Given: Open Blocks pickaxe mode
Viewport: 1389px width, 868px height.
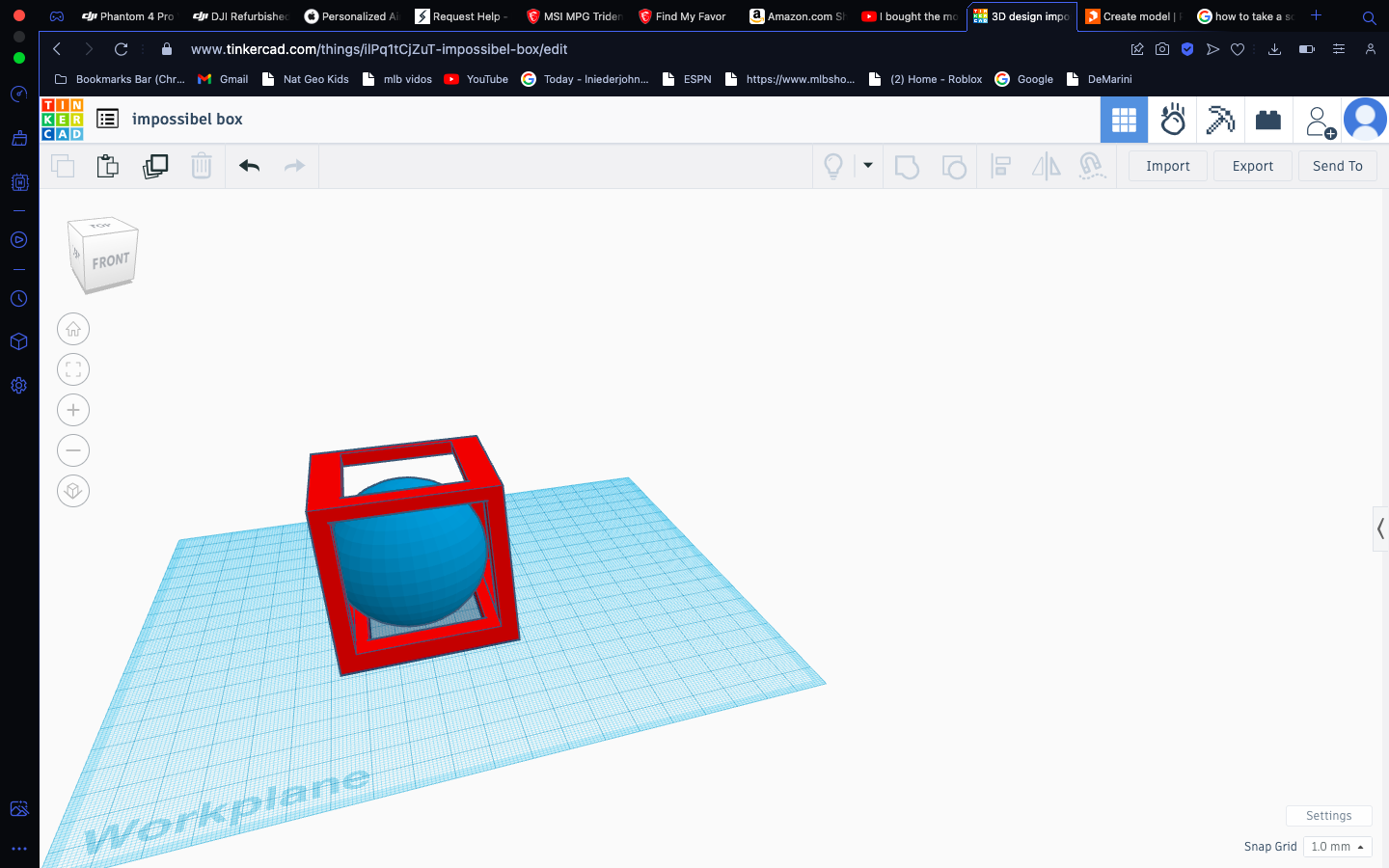Looking at the screenshot, I should [x=1220, y=120].
